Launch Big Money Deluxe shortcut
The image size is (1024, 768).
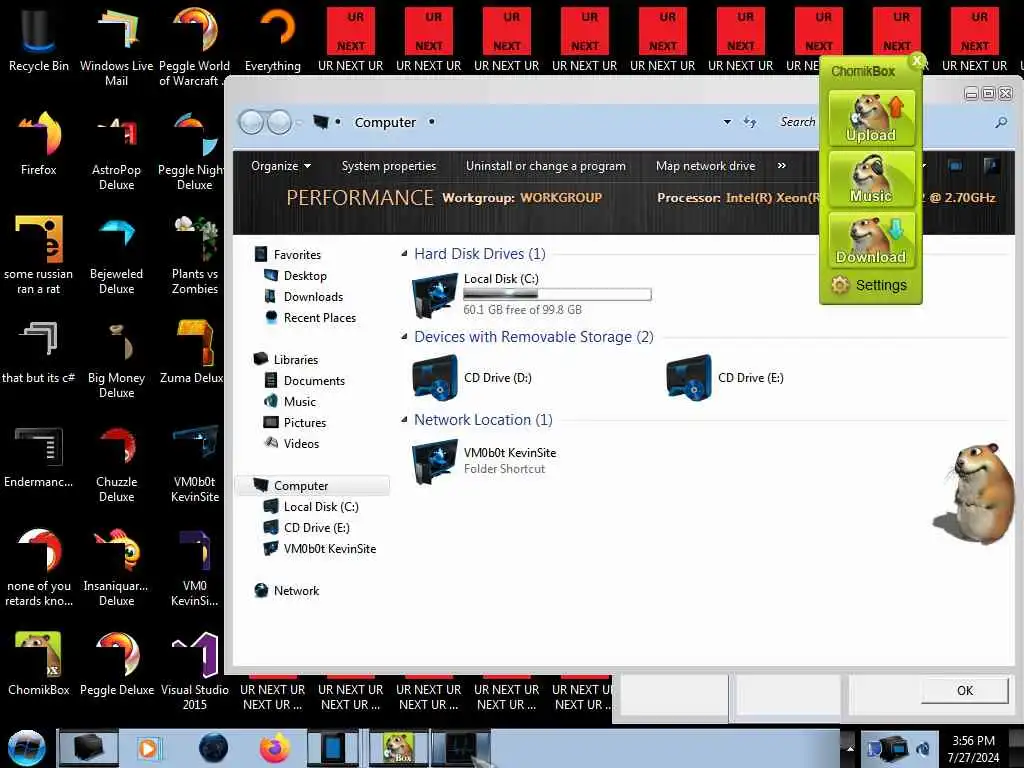click(x=116, y=358)
